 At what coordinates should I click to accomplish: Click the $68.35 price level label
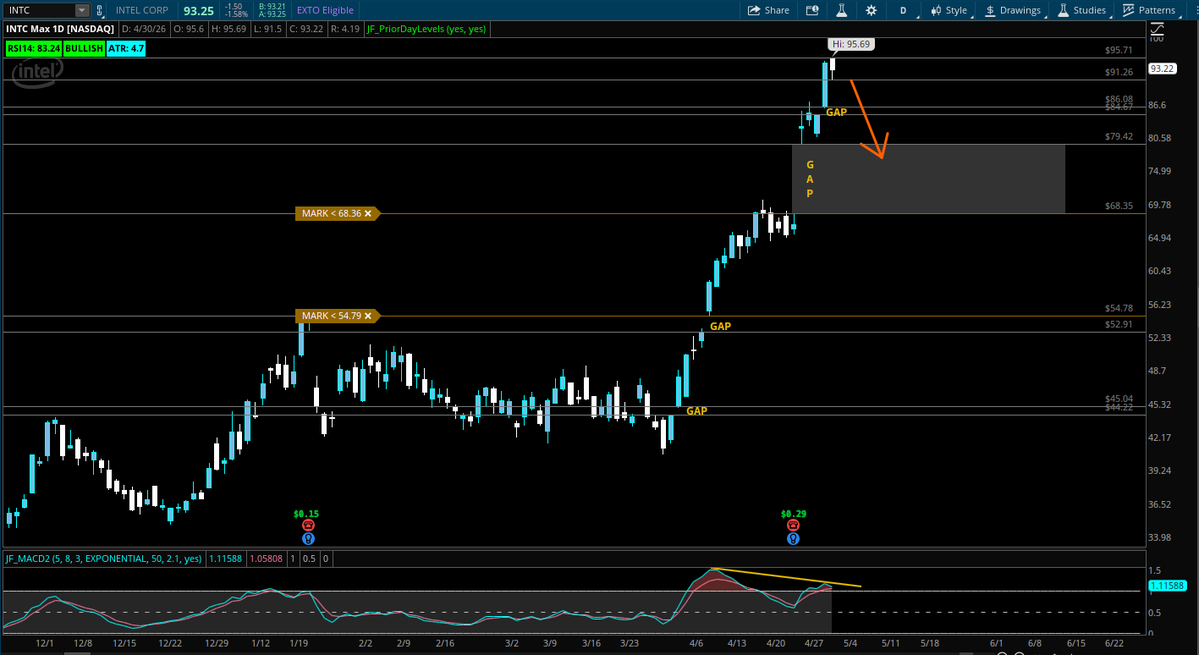(x=1119, y=206)
